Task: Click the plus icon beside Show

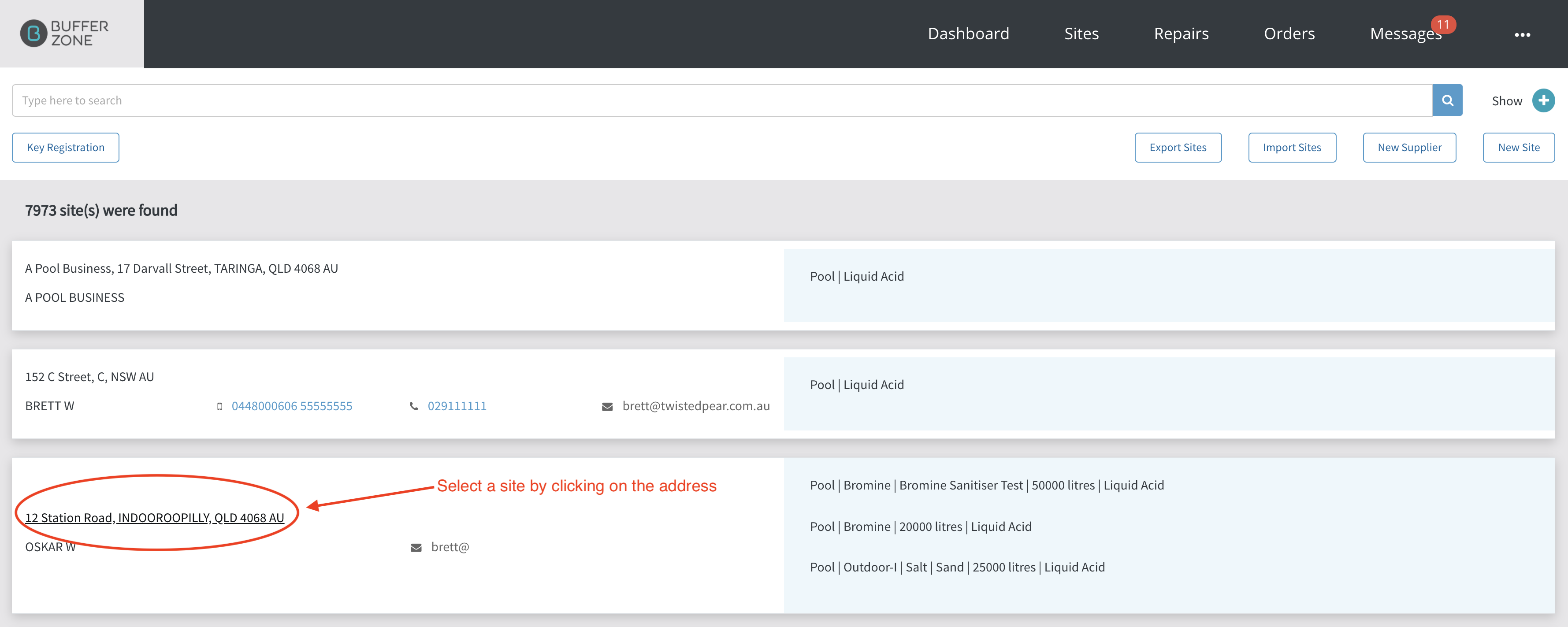Action: click(1543, 100)
